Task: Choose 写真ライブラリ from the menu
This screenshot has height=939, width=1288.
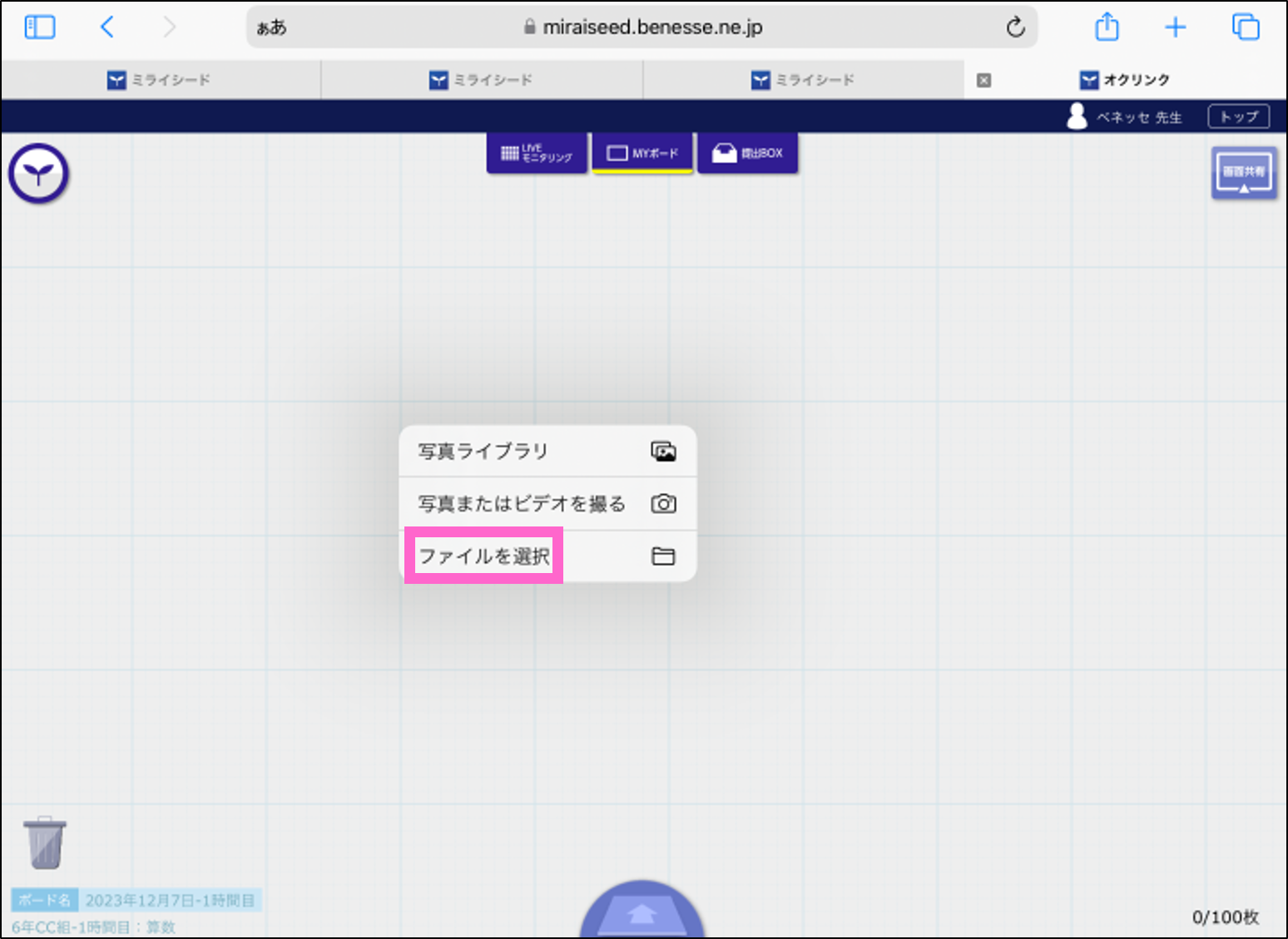Action: (x=547, y=452)
